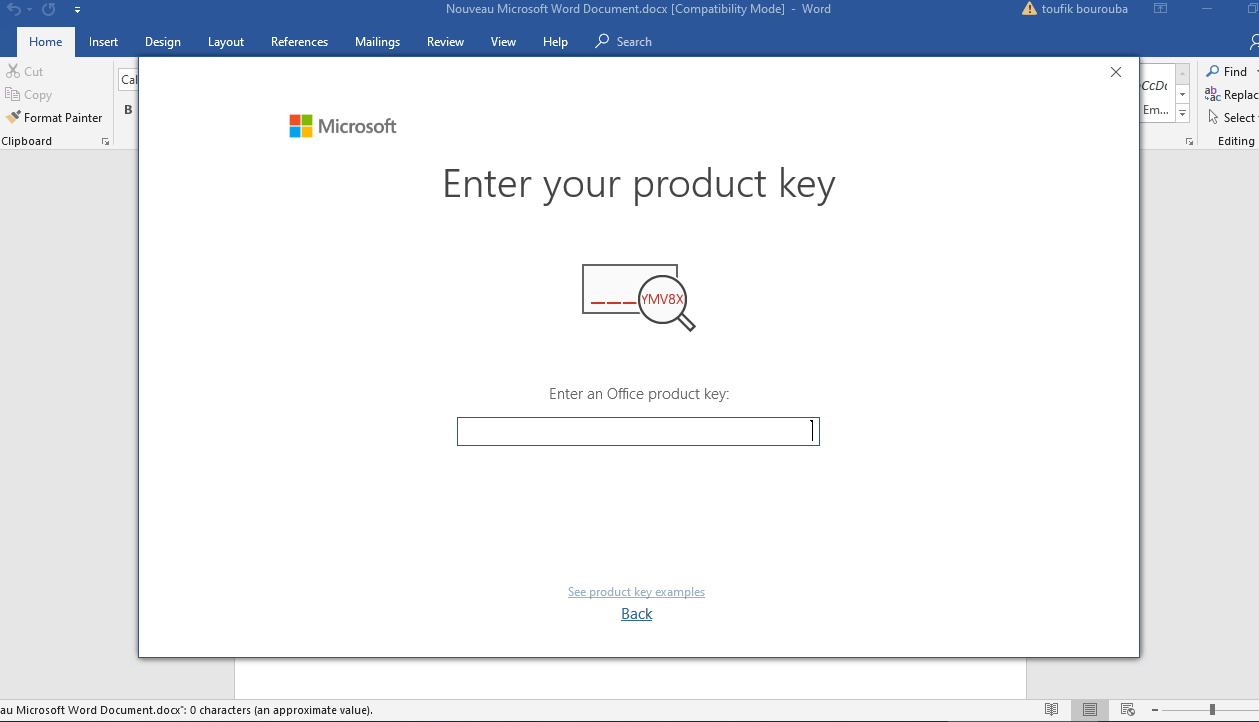This screenshot has height=722, width=1259.
Task: Open the Customize Quick Access Toolbar dropdown
Action: coord(77,10)
